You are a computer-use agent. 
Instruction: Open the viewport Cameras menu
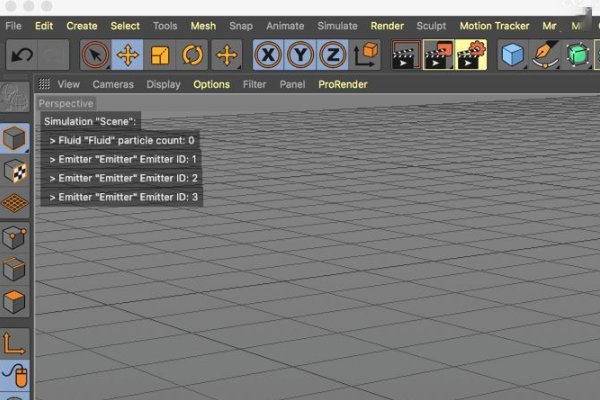(113, 85)
